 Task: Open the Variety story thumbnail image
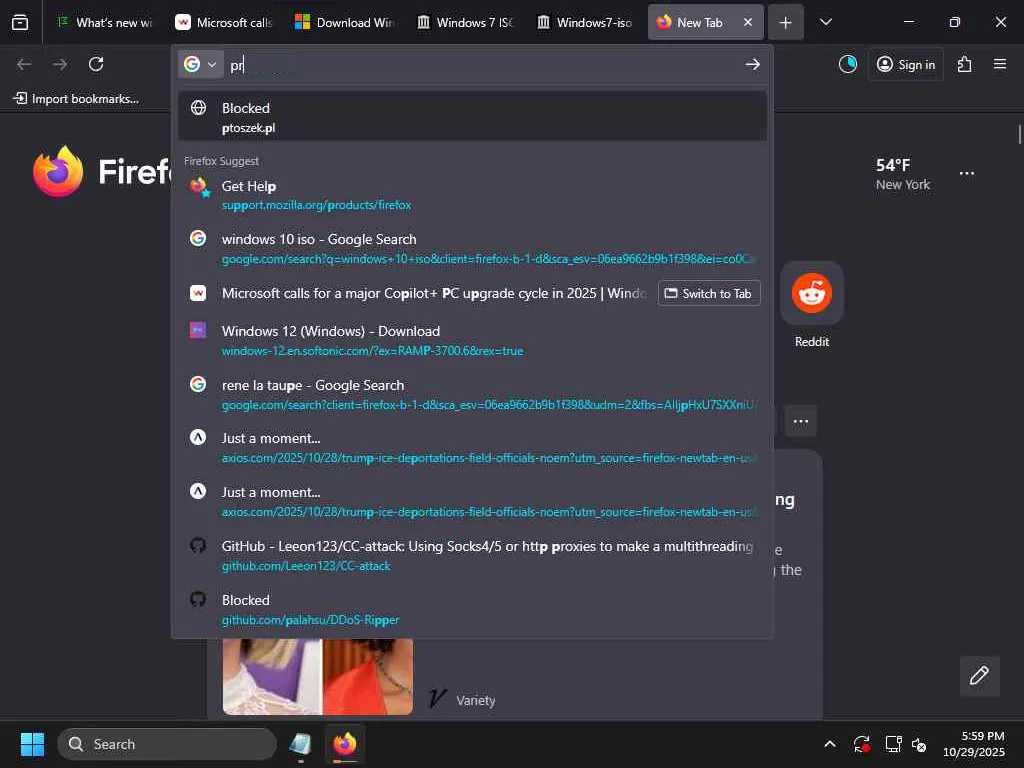[317, 676]
